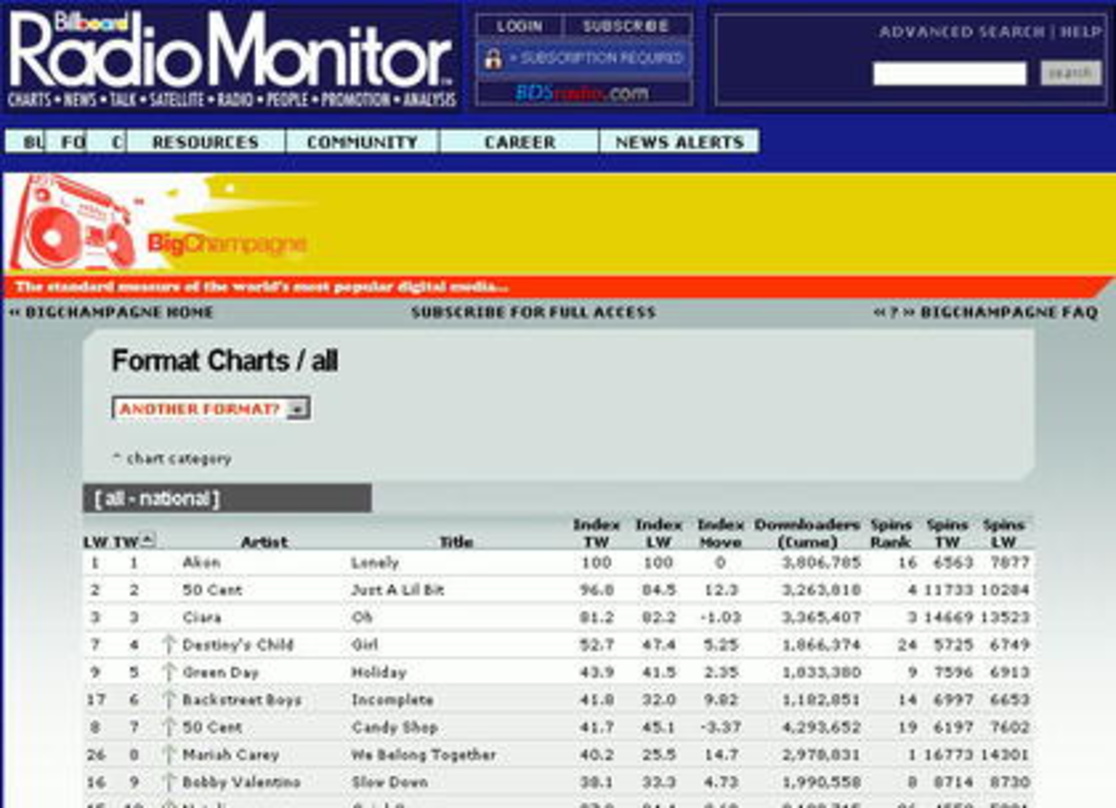Click the Billboard Radio Monitor logo
The height and width of the screenshot is (808, 1116).
point(231,58)
